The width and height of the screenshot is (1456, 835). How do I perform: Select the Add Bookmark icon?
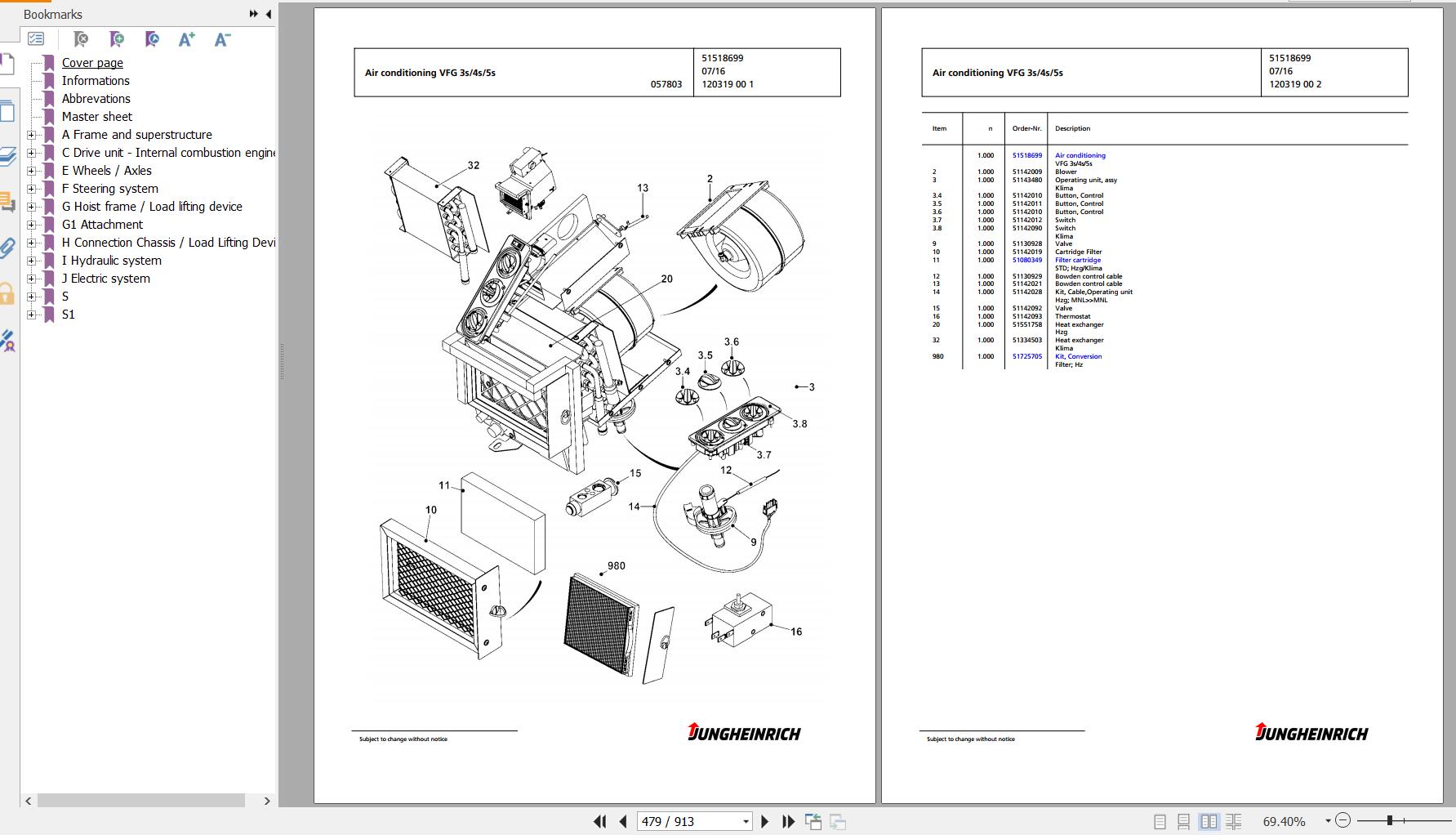115,39
